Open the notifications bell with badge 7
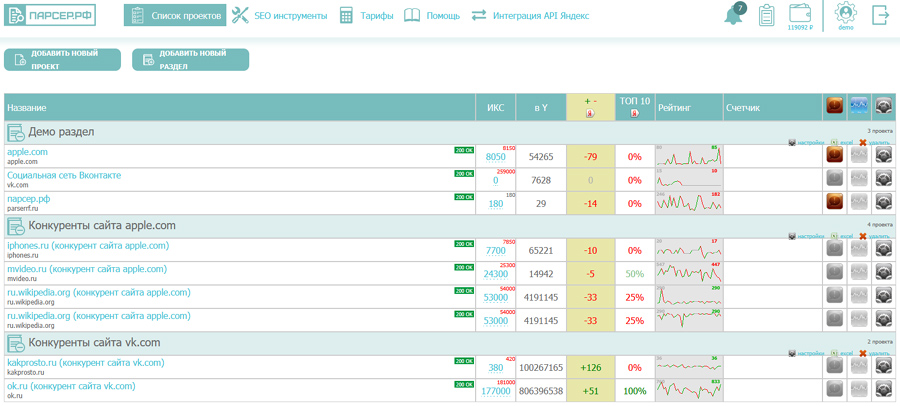 [734, 15]
